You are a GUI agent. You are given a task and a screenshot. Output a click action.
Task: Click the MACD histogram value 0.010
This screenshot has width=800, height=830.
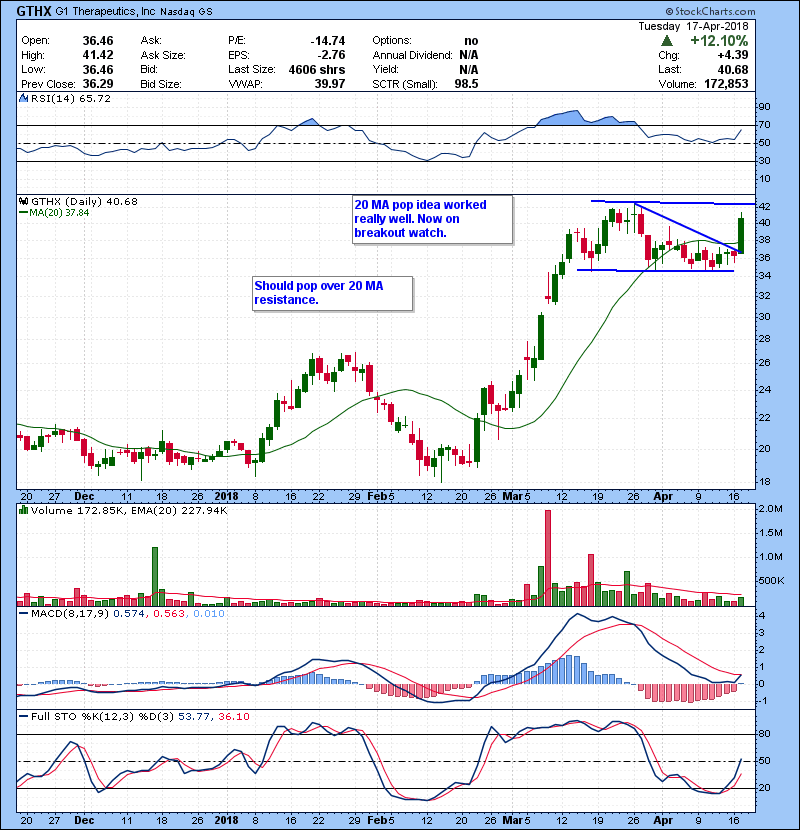[209, 614]
